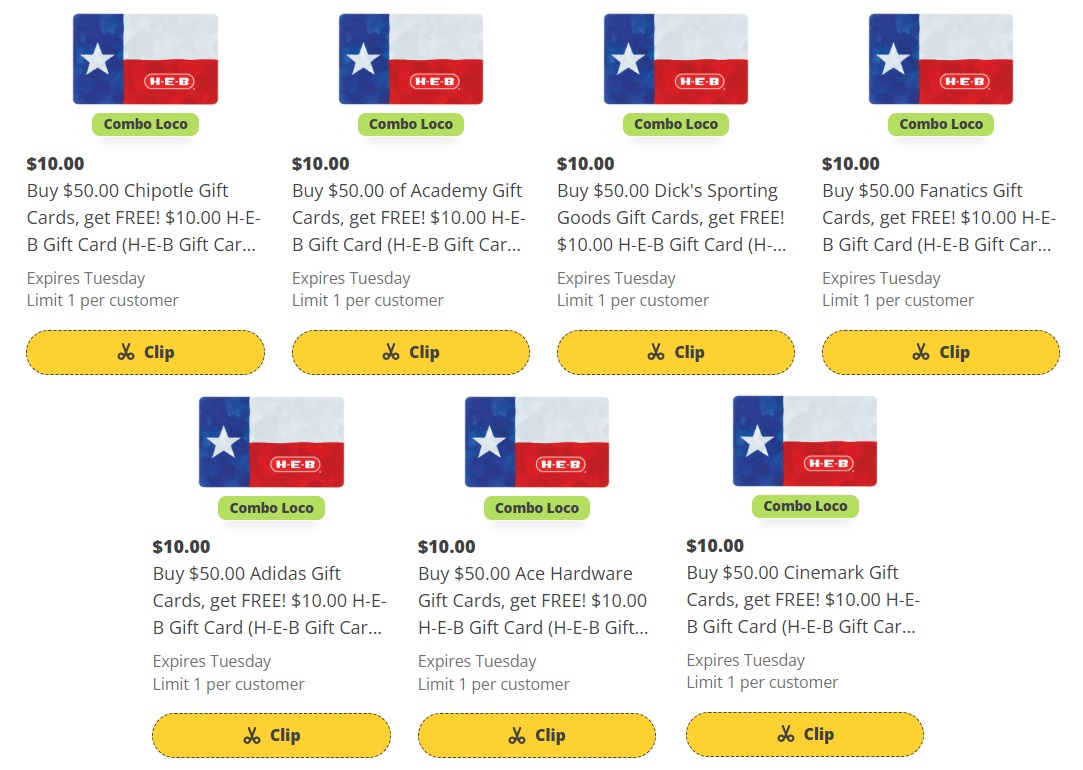Click the Fanatics gift card image
Image resolution: width=1083 pixels, height=770 pixels.
point(940,57)
